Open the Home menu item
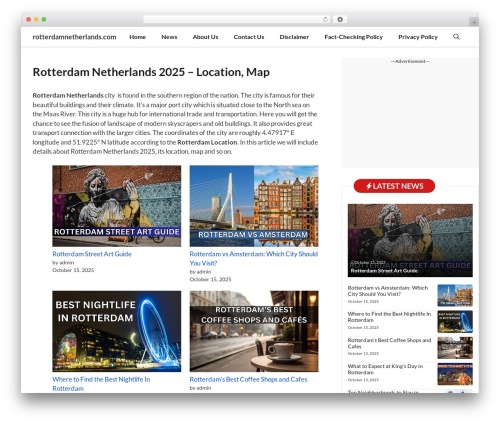This screenshot has height=423, width=500. [x=137, y=37]
